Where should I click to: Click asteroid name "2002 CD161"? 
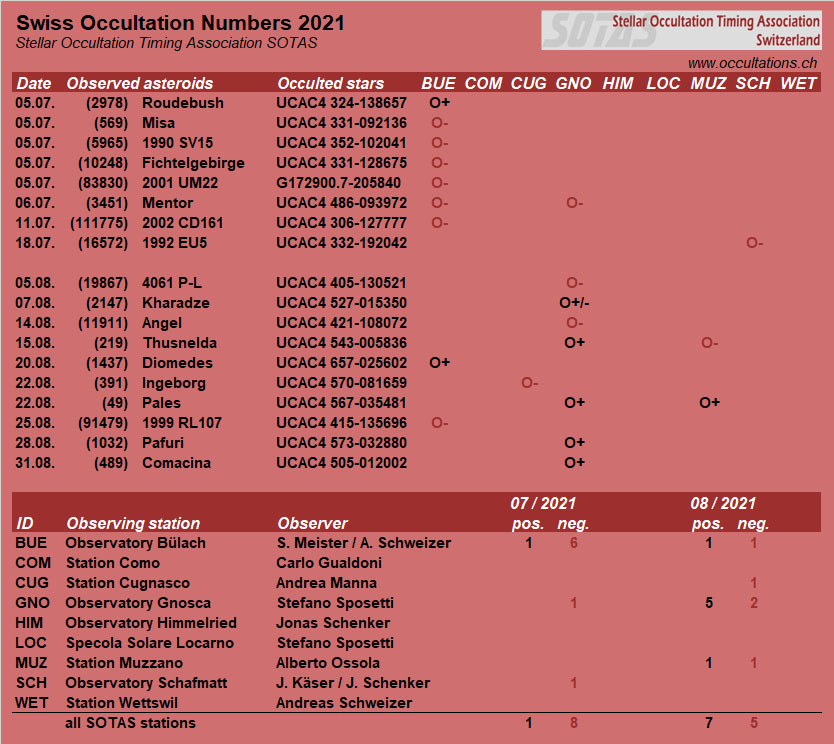click(x=182, y=223)
